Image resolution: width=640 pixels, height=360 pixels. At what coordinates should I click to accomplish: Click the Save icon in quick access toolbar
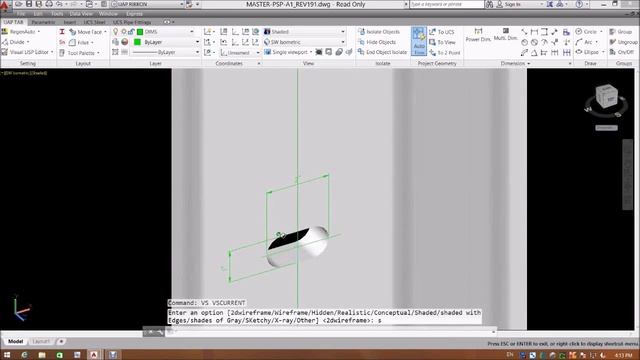[x=29, y=4]
